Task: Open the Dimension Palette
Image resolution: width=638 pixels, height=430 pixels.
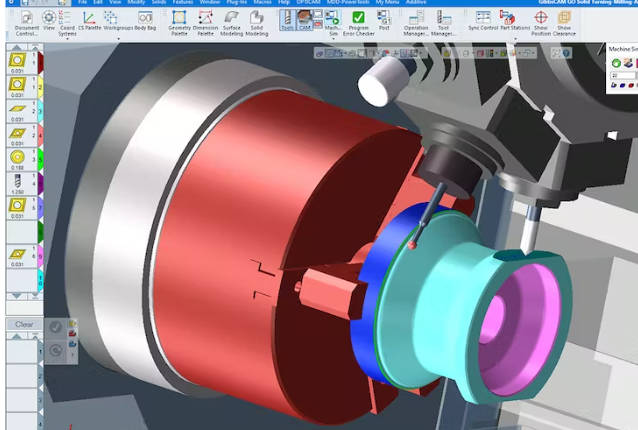Action: click(x=205, y=23)
